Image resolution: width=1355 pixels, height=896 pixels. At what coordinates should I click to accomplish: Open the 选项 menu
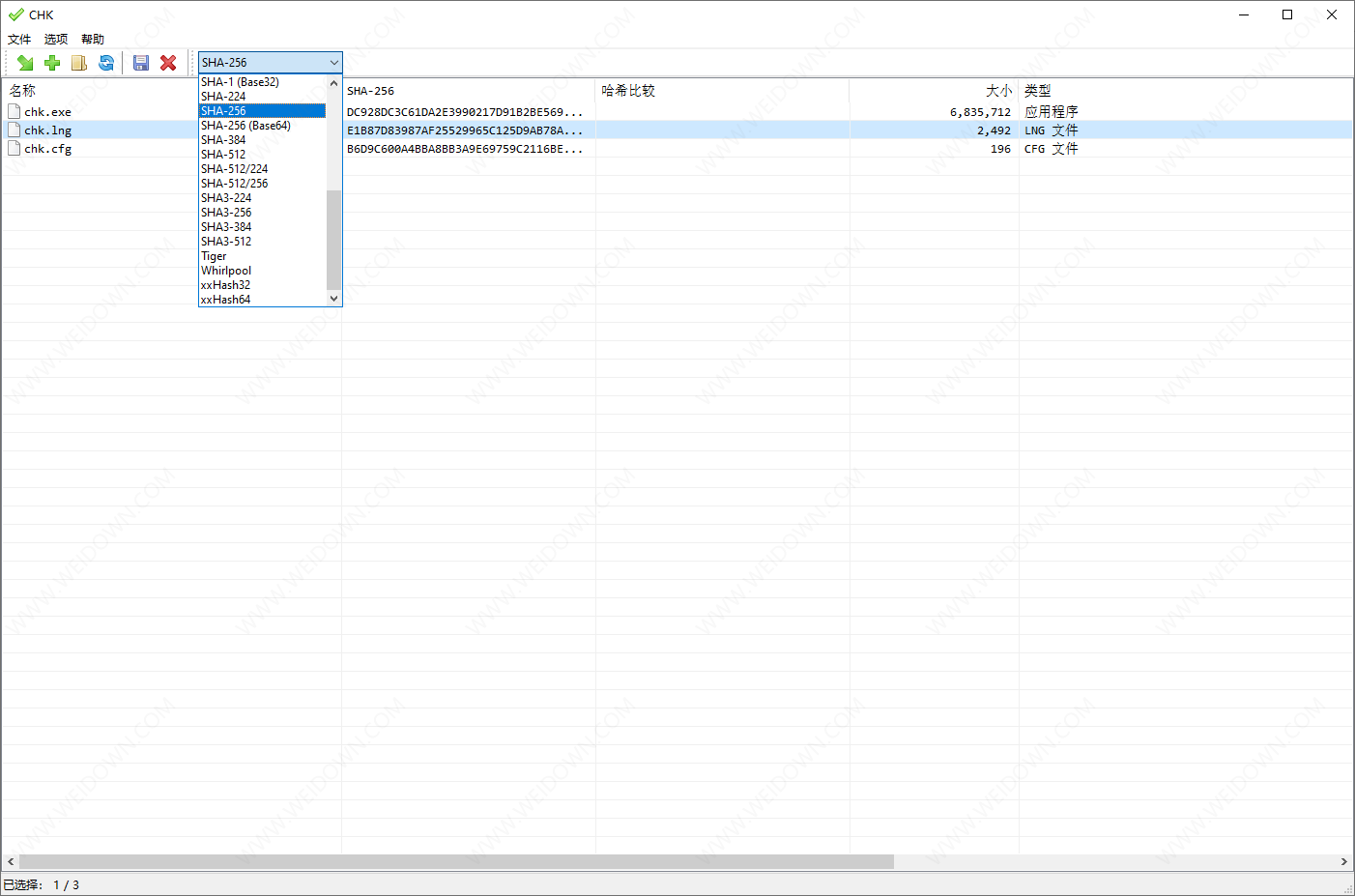(x=56, y=40)
